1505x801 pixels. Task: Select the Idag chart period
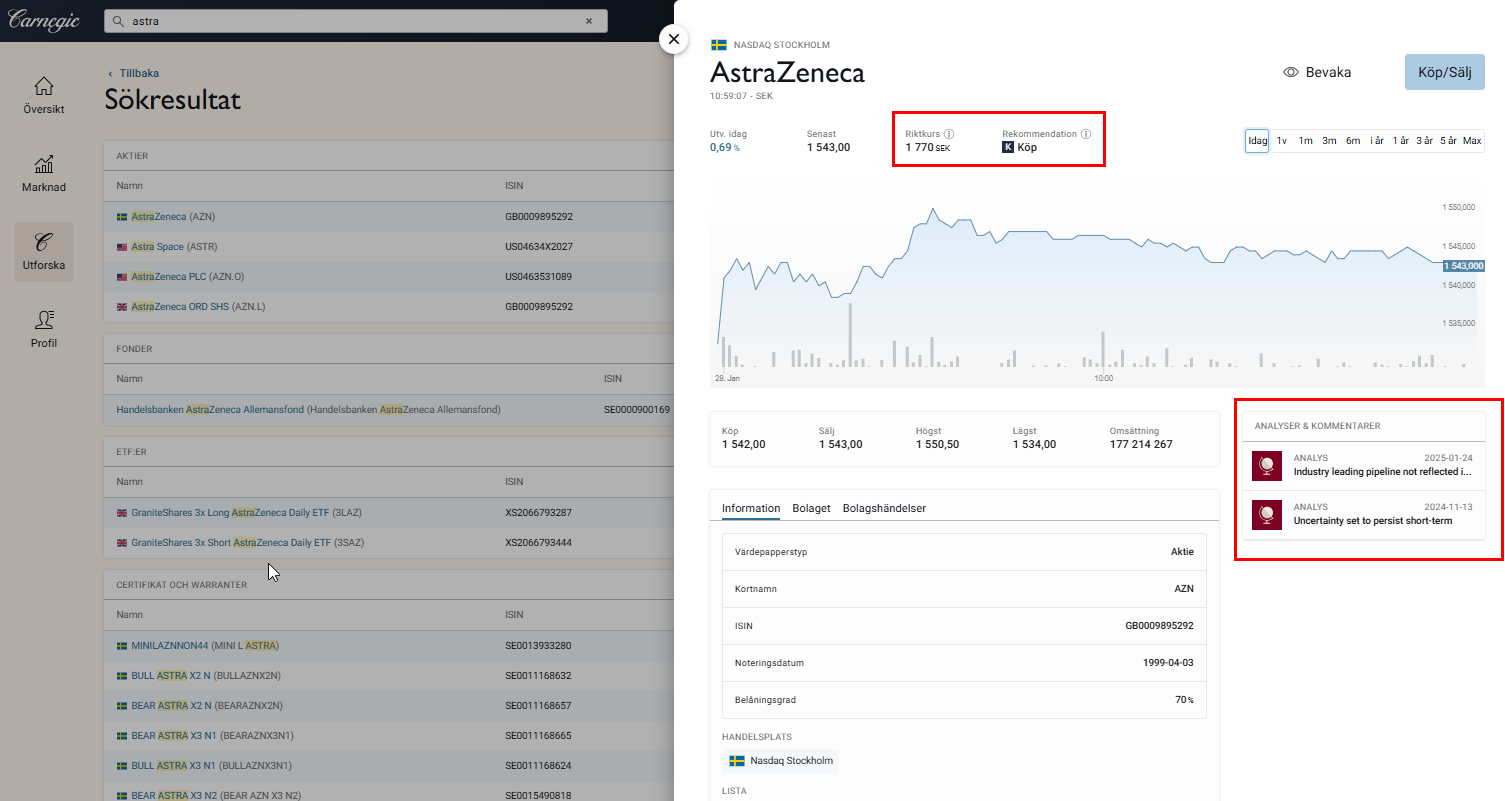point(1257,141)
